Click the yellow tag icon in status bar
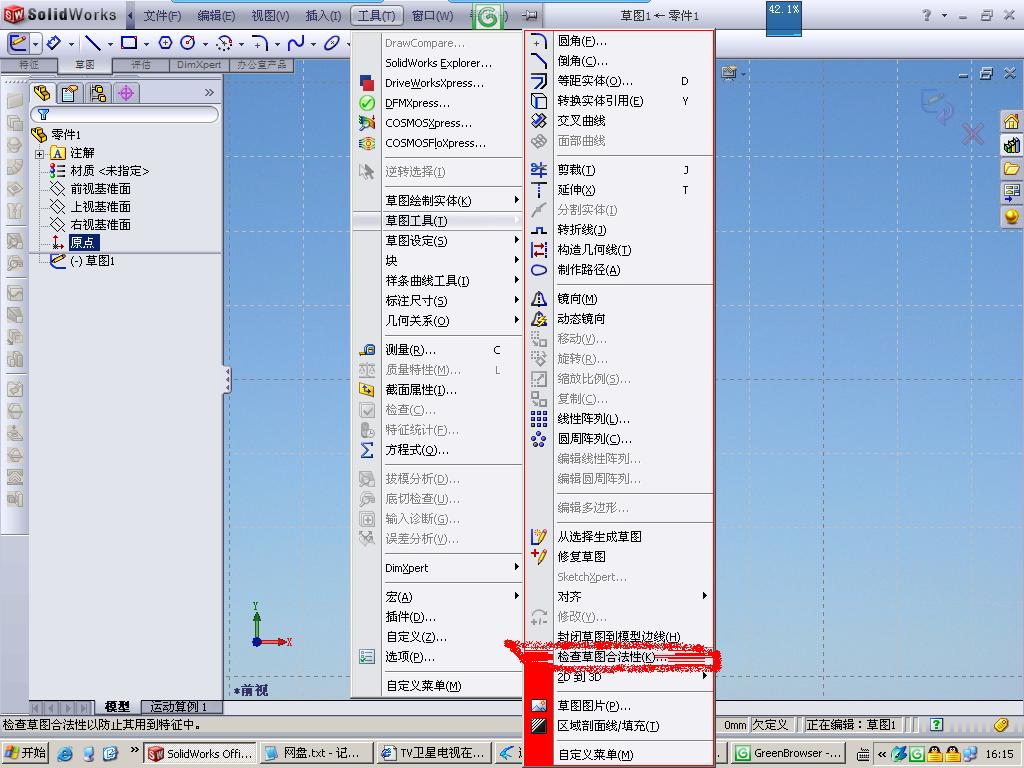Image resolution: width=1024 pixels, height=768 pixels. click(1000, 724)
